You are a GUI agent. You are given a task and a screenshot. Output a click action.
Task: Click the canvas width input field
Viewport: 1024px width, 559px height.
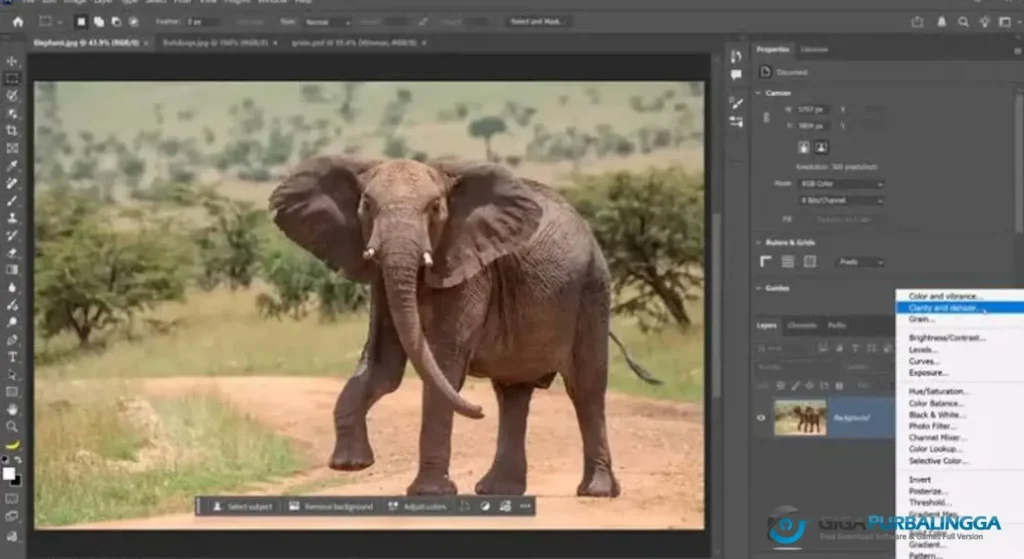(813, 110)
